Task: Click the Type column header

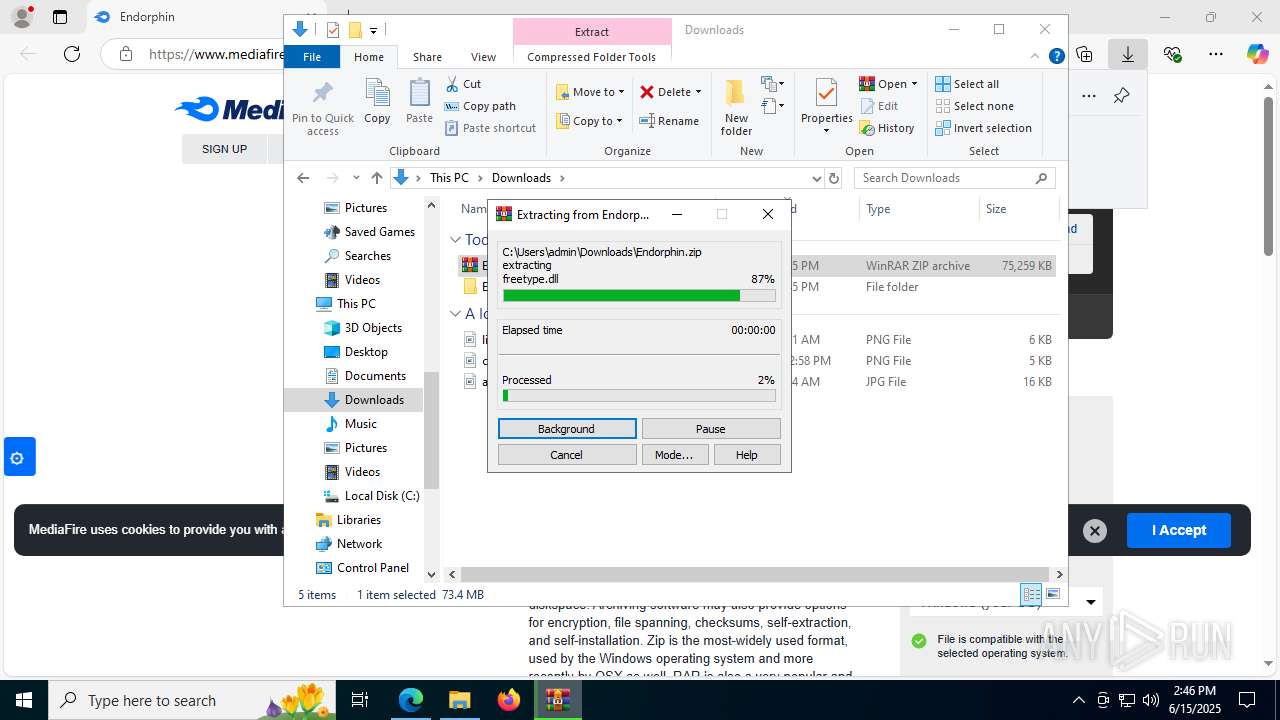Action: coord(918,209)
